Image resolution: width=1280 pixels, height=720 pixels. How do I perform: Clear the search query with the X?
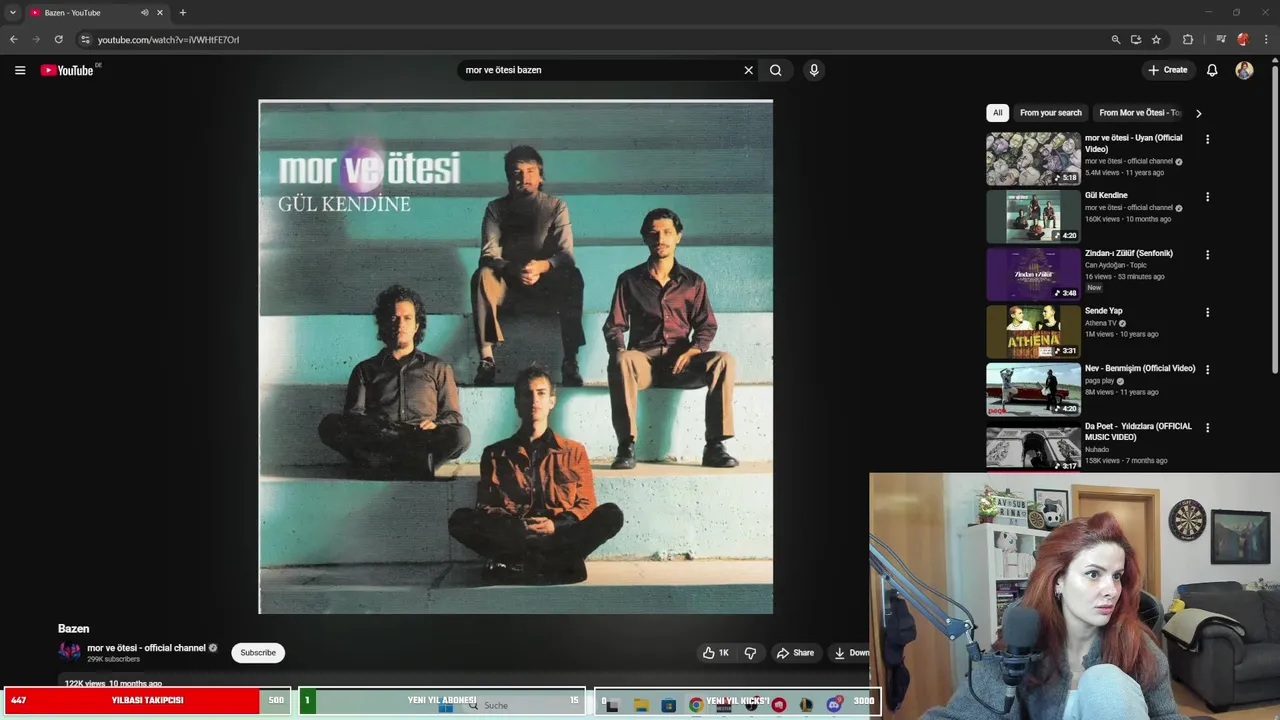pos(748,70)
